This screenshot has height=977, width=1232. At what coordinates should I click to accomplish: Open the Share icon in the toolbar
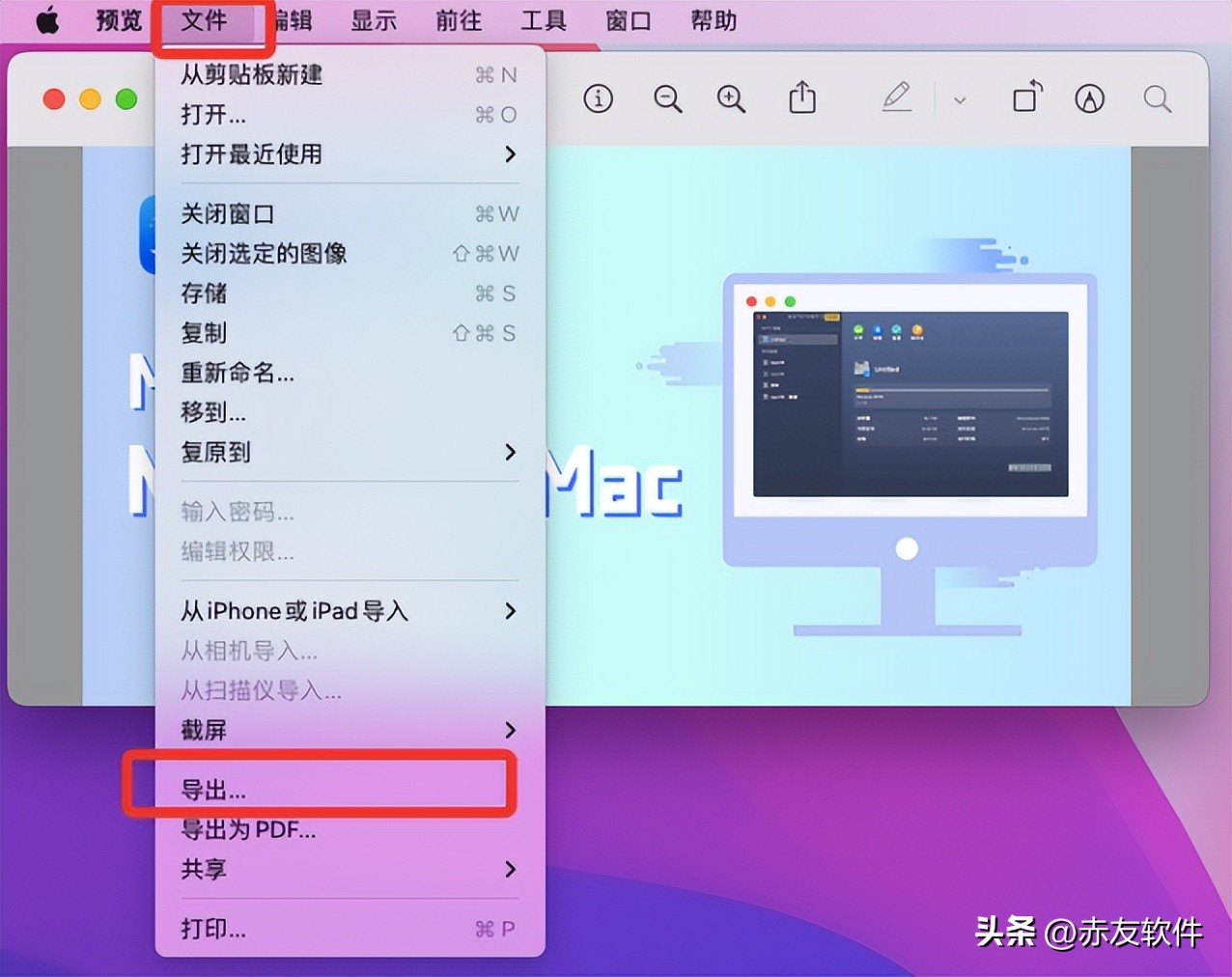(x=801, y=98)
